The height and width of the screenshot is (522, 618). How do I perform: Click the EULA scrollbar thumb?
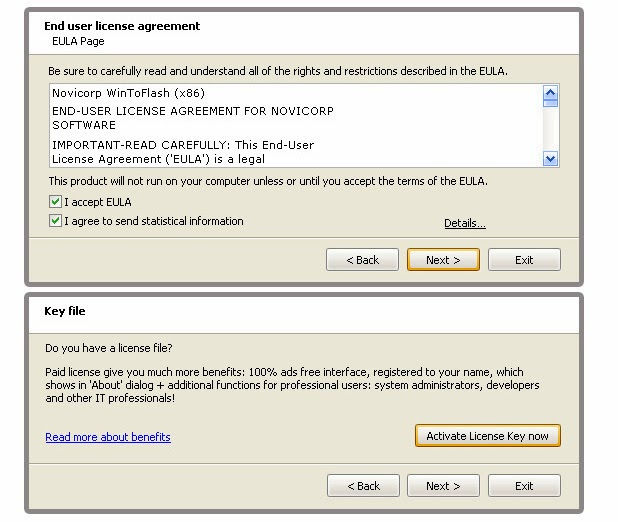point(550,103)
